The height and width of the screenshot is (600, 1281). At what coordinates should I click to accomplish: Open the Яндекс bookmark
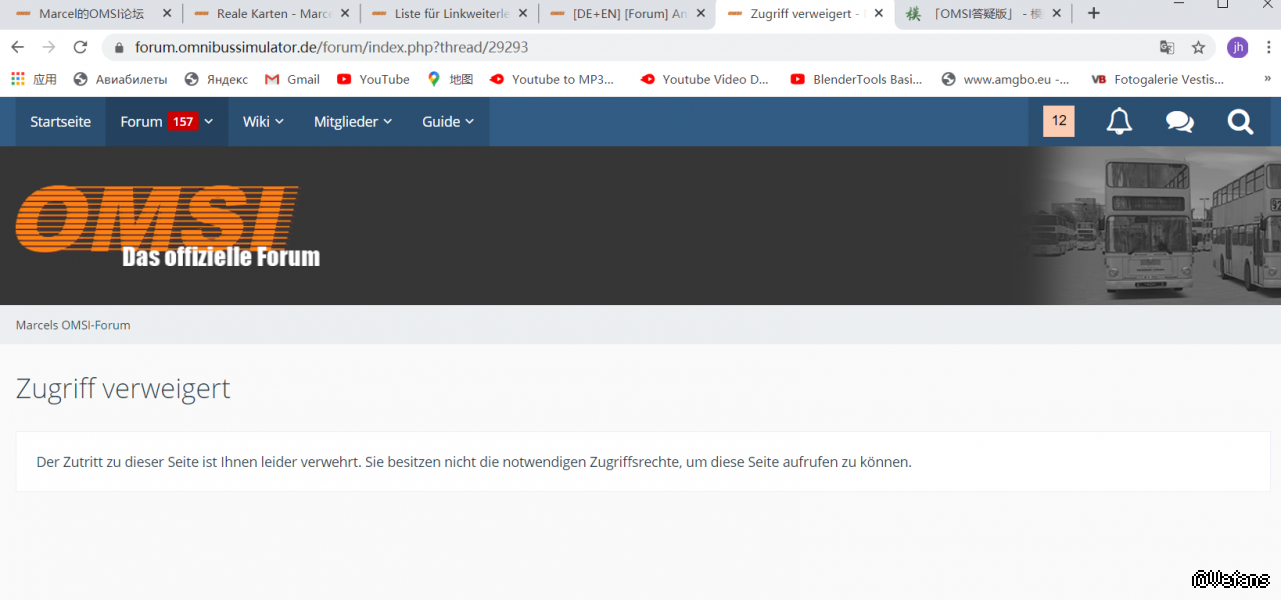[216, 79]
